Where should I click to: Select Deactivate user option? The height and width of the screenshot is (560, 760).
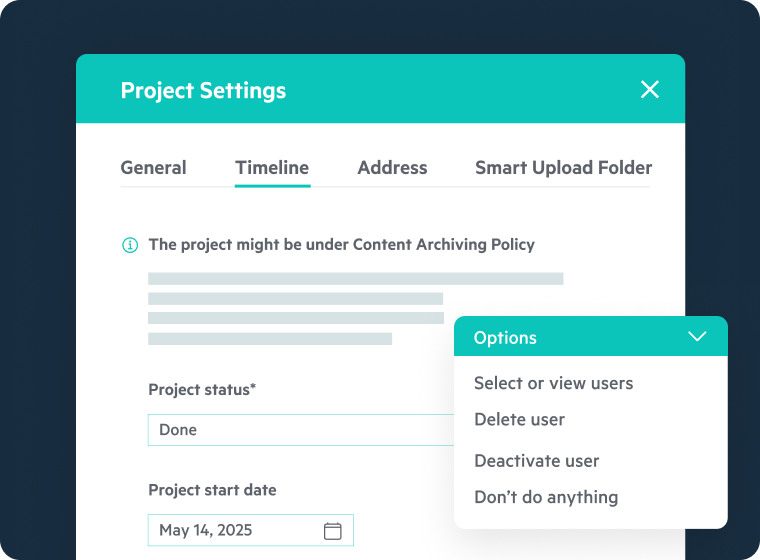536,461
